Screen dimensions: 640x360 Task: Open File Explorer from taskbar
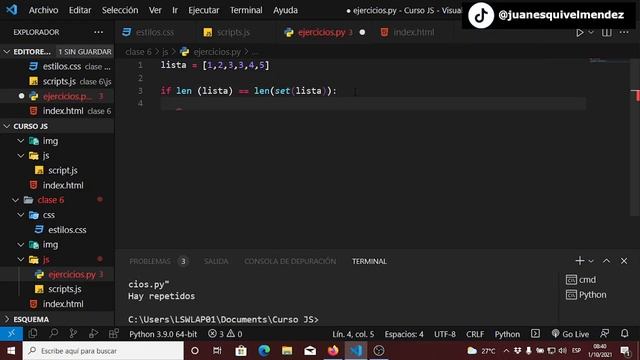pos(287,351)
